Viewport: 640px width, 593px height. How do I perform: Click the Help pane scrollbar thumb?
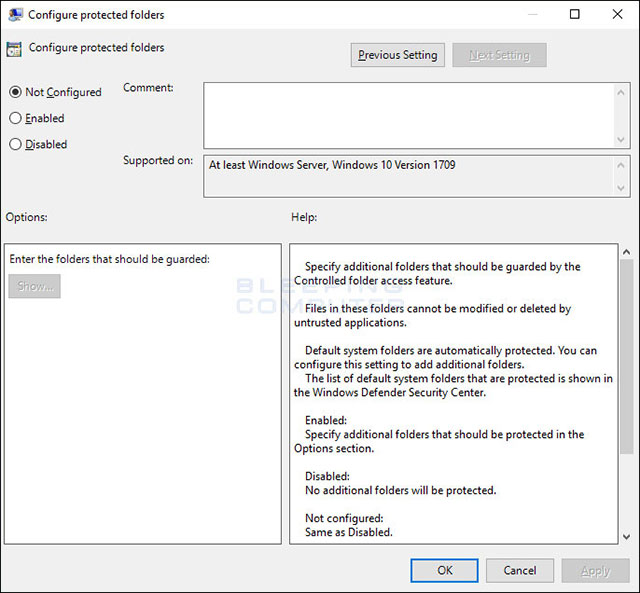(627, 357)
